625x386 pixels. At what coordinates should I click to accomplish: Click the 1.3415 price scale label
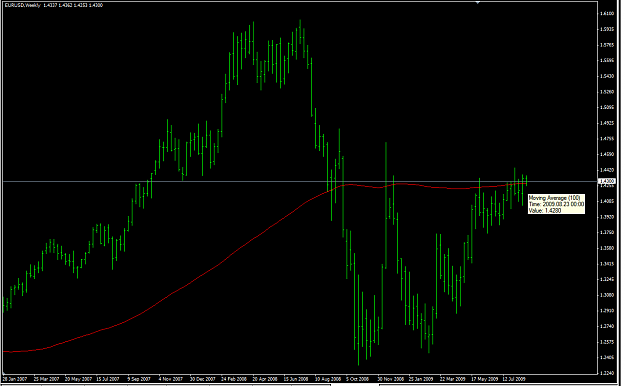[x=607, y=264]
